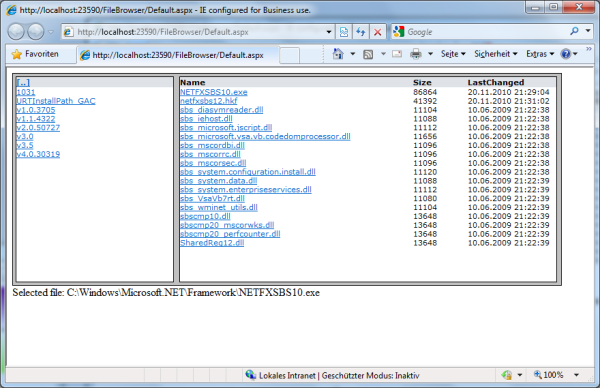The height and width of the screenshot is (388, 600).
Task: Open the v2.0.50727 folder
Action: pyautogui.click(x=38, y=127)
